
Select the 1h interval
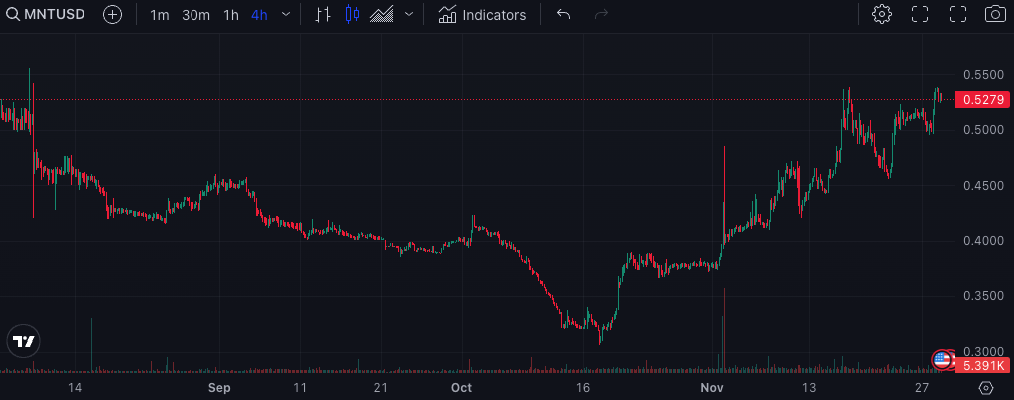[231, 15]
